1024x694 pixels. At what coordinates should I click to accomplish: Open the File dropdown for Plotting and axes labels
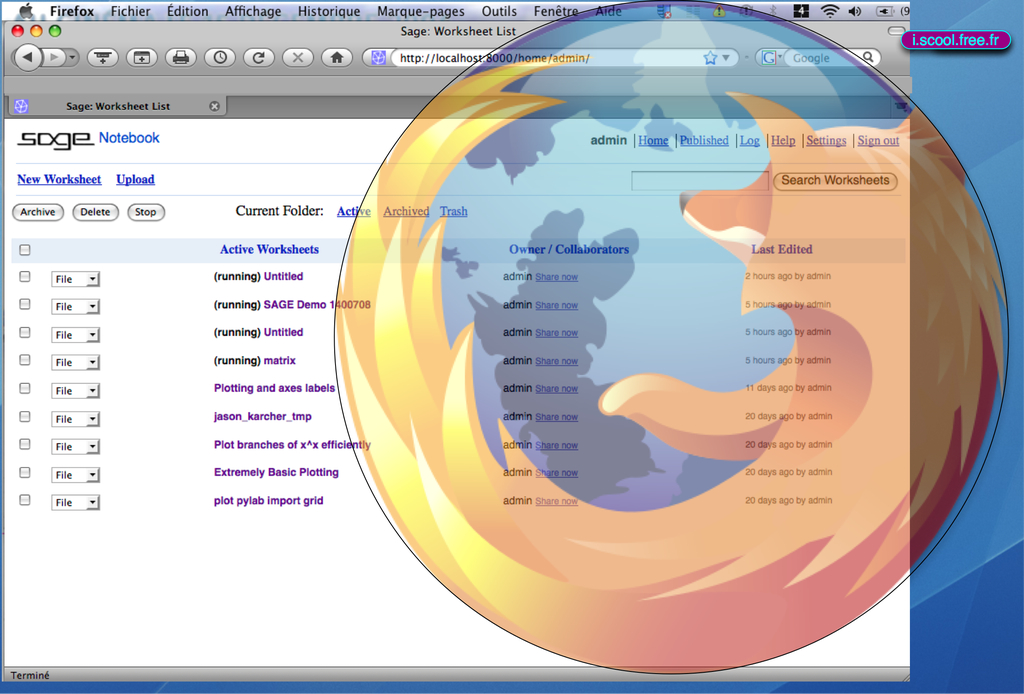click(x=75, y=391)
